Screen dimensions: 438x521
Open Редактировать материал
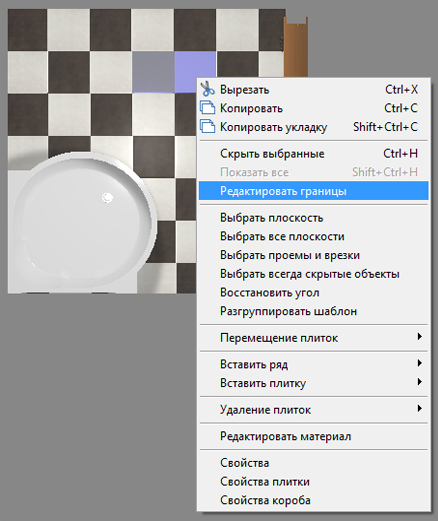pyautogui.click(x=313, y=436)
